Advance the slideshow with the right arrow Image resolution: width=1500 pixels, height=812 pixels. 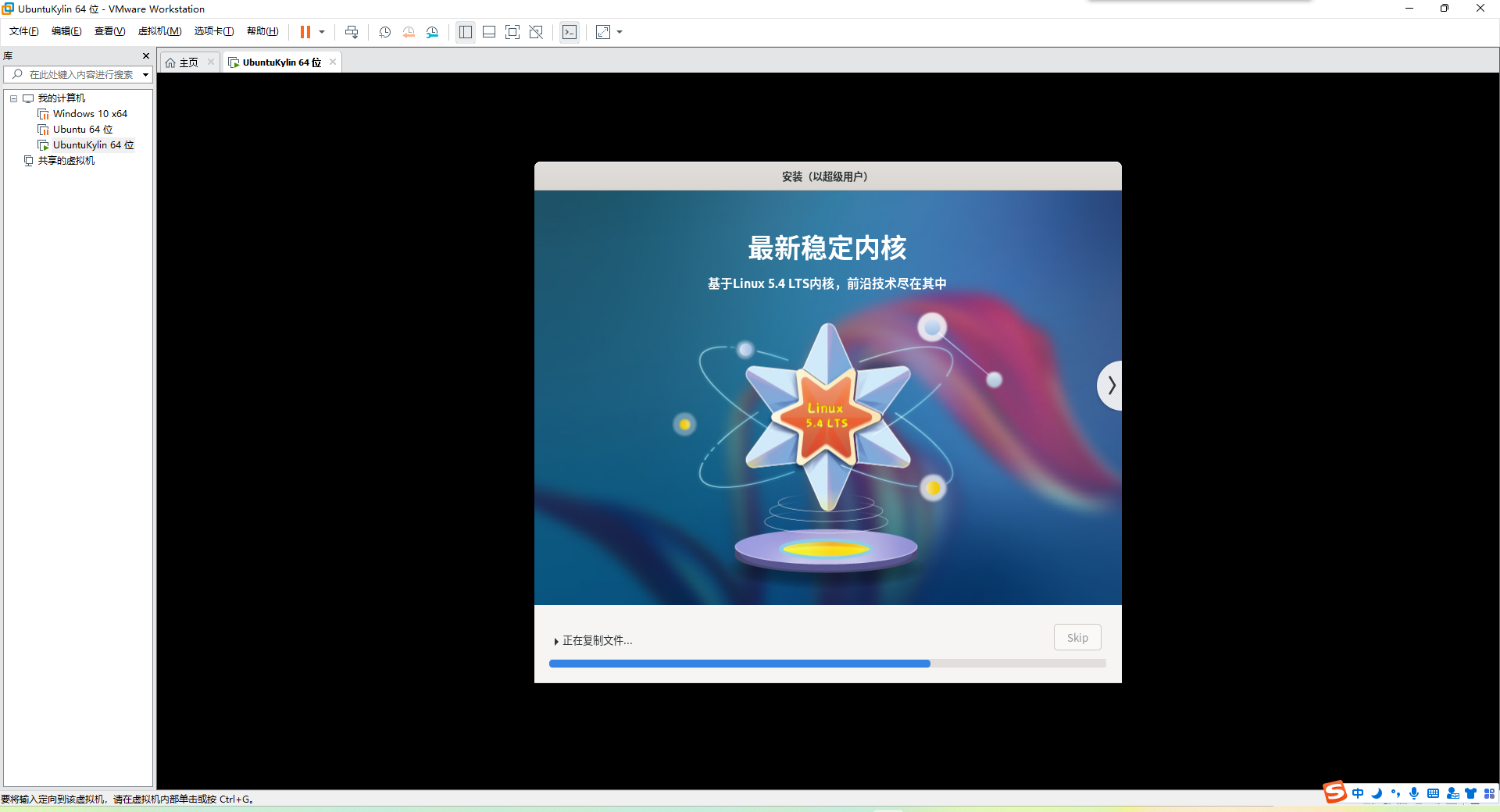coord(1110,386)
